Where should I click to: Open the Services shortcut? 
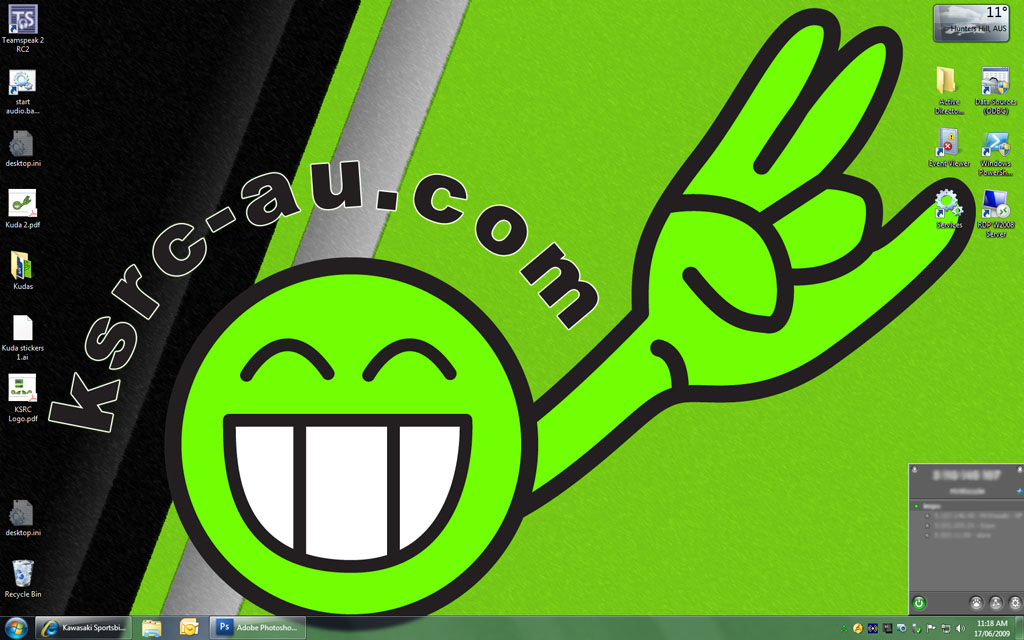[948, 204]
